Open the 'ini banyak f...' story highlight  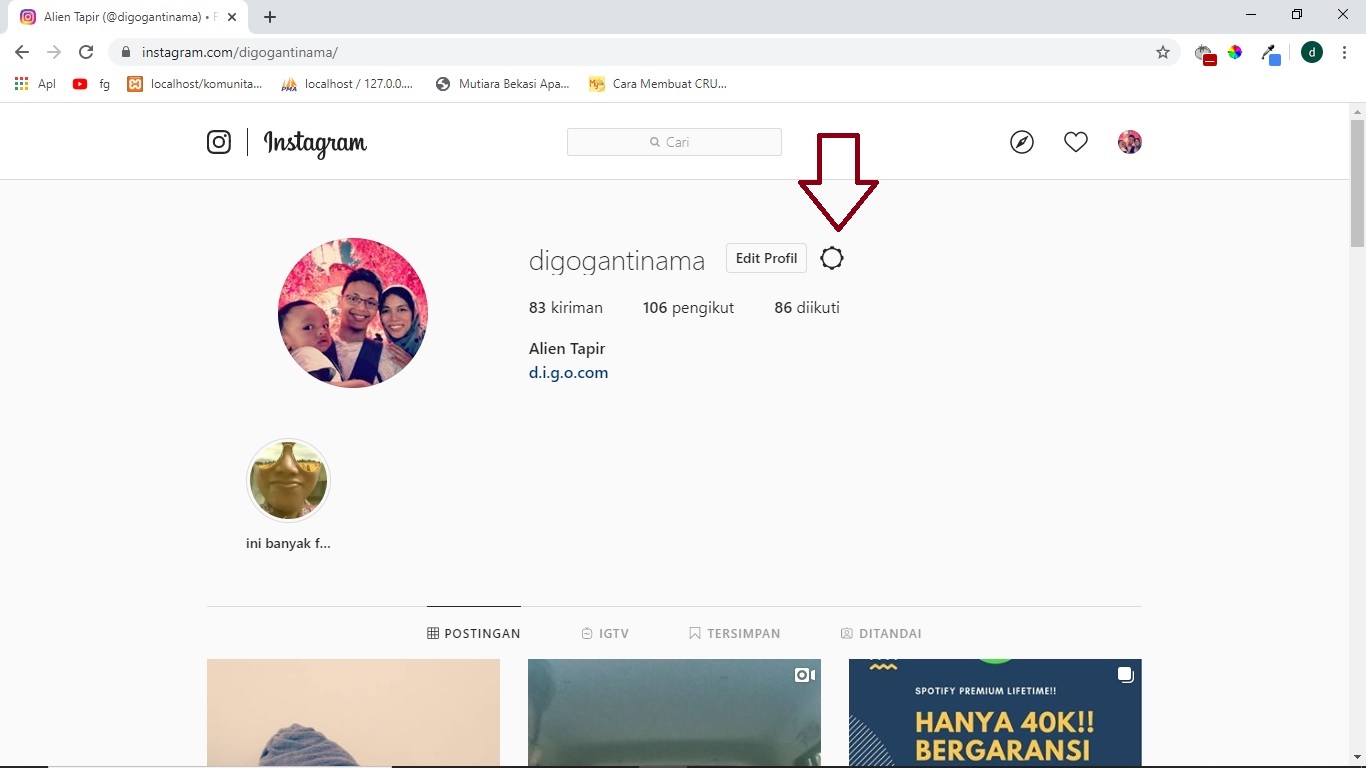pos(288,481)
